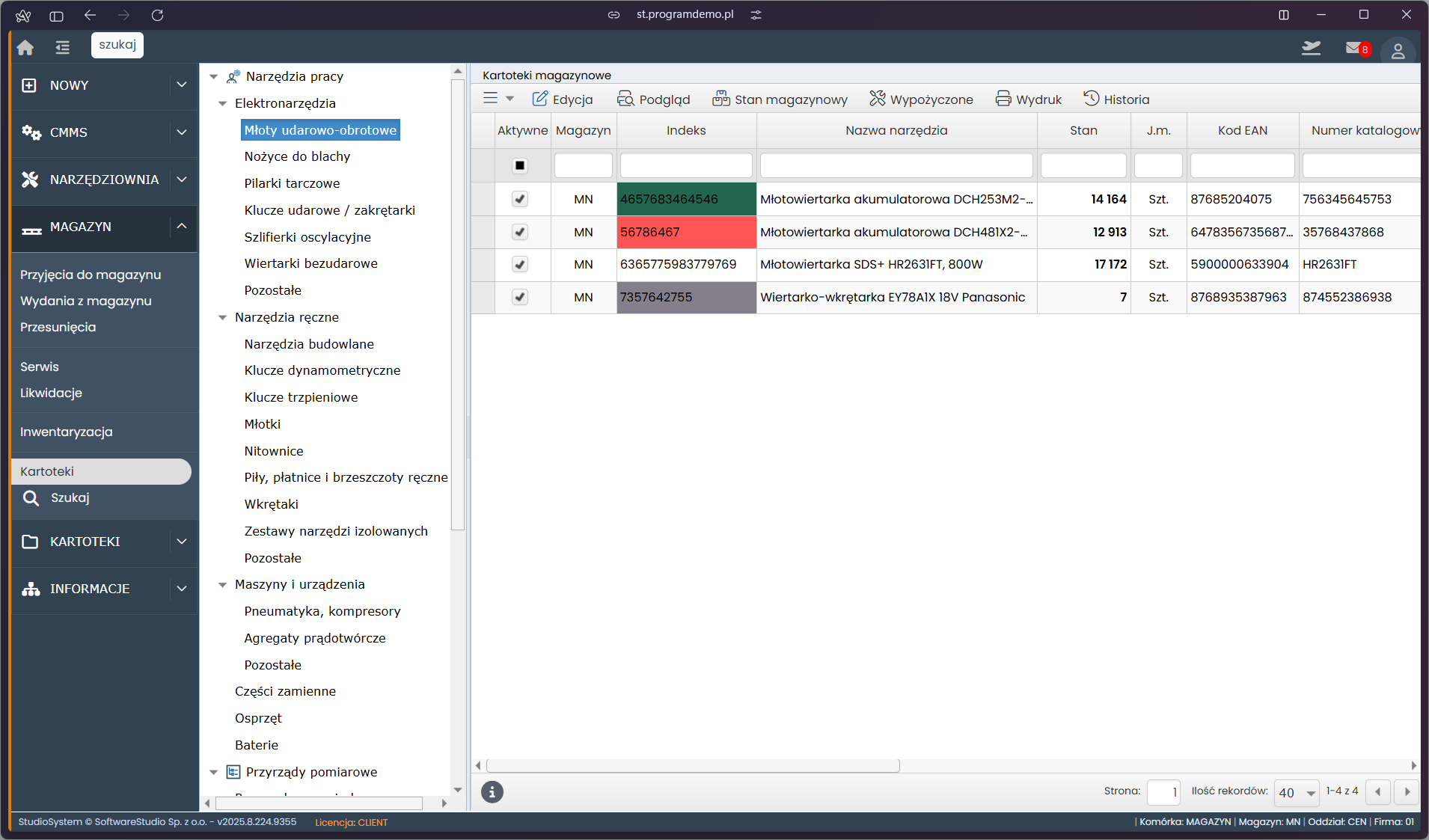Go to the home screen icon
1429x840 pixels.
25,48
